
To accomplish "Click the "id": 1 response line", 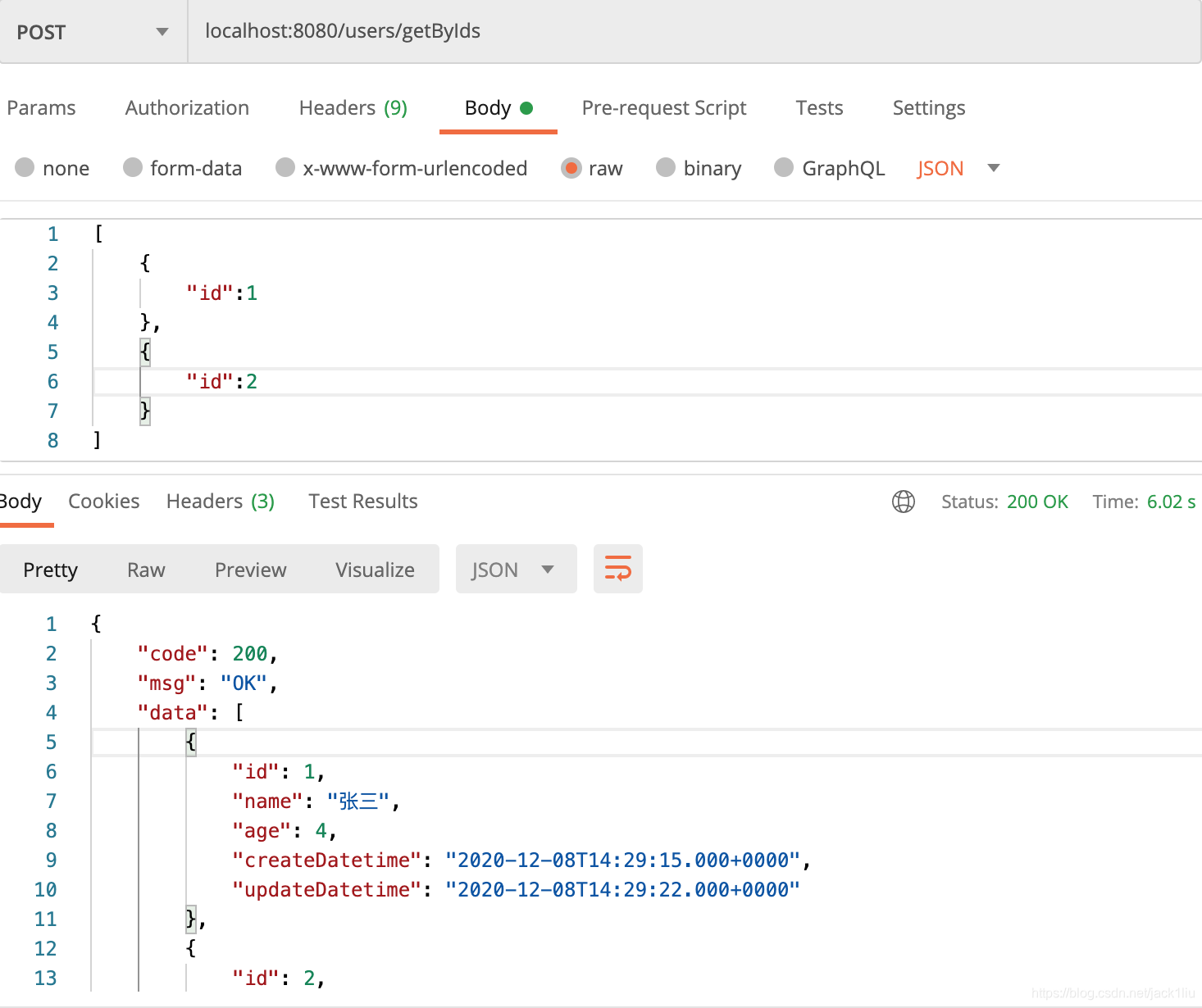I will pyautogui.click(x=279, y=772).
